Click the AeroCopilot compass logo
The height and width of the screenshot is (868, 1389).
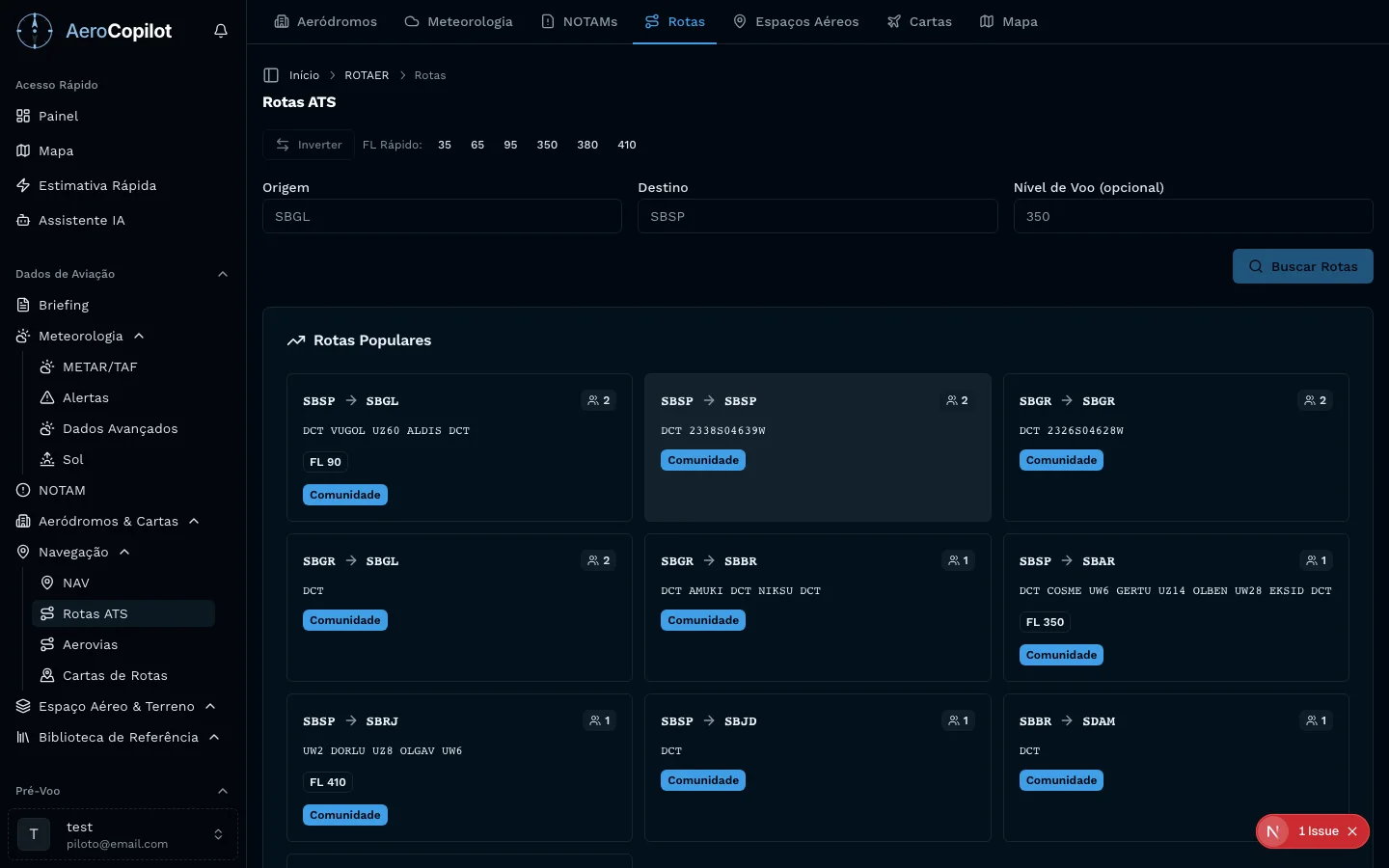(x=35, y=31)
